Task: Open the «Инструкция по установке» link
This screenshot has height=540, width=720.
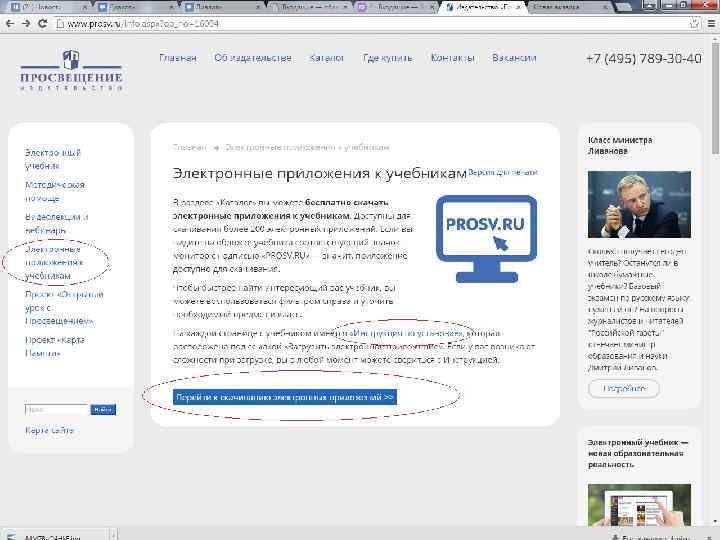Action: point(406,333)
